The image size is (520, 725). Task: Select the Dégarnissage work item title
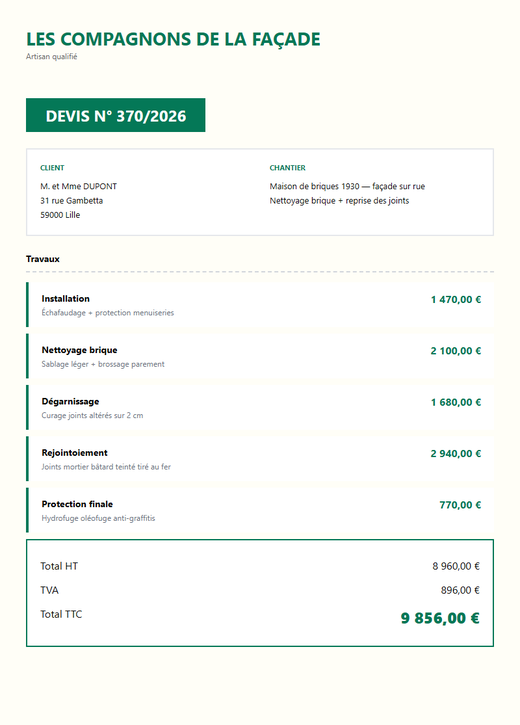click(x=70, y=401)
